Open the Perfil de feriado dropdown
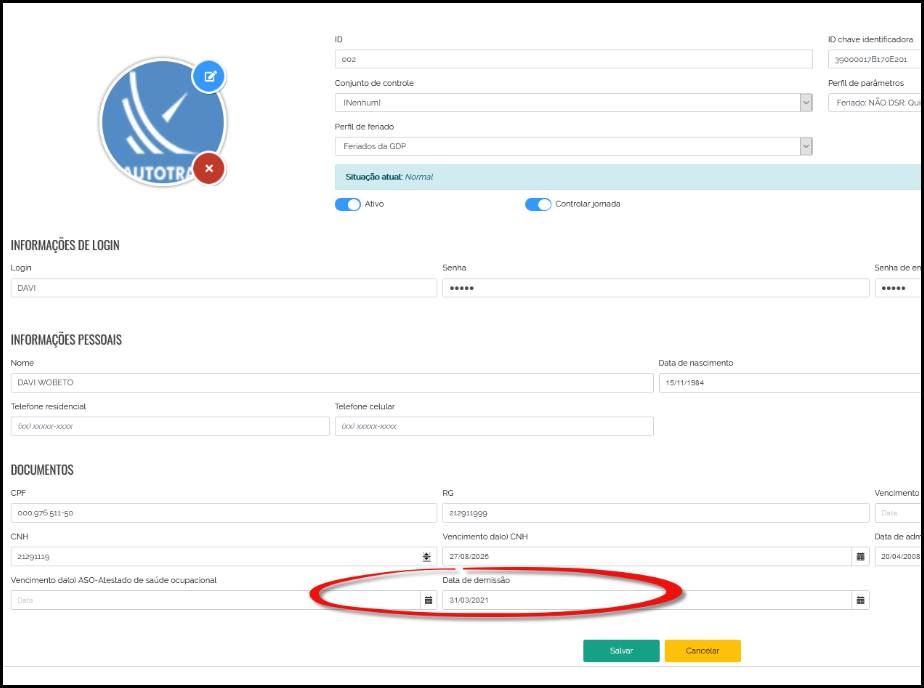 tap(805, 146)
